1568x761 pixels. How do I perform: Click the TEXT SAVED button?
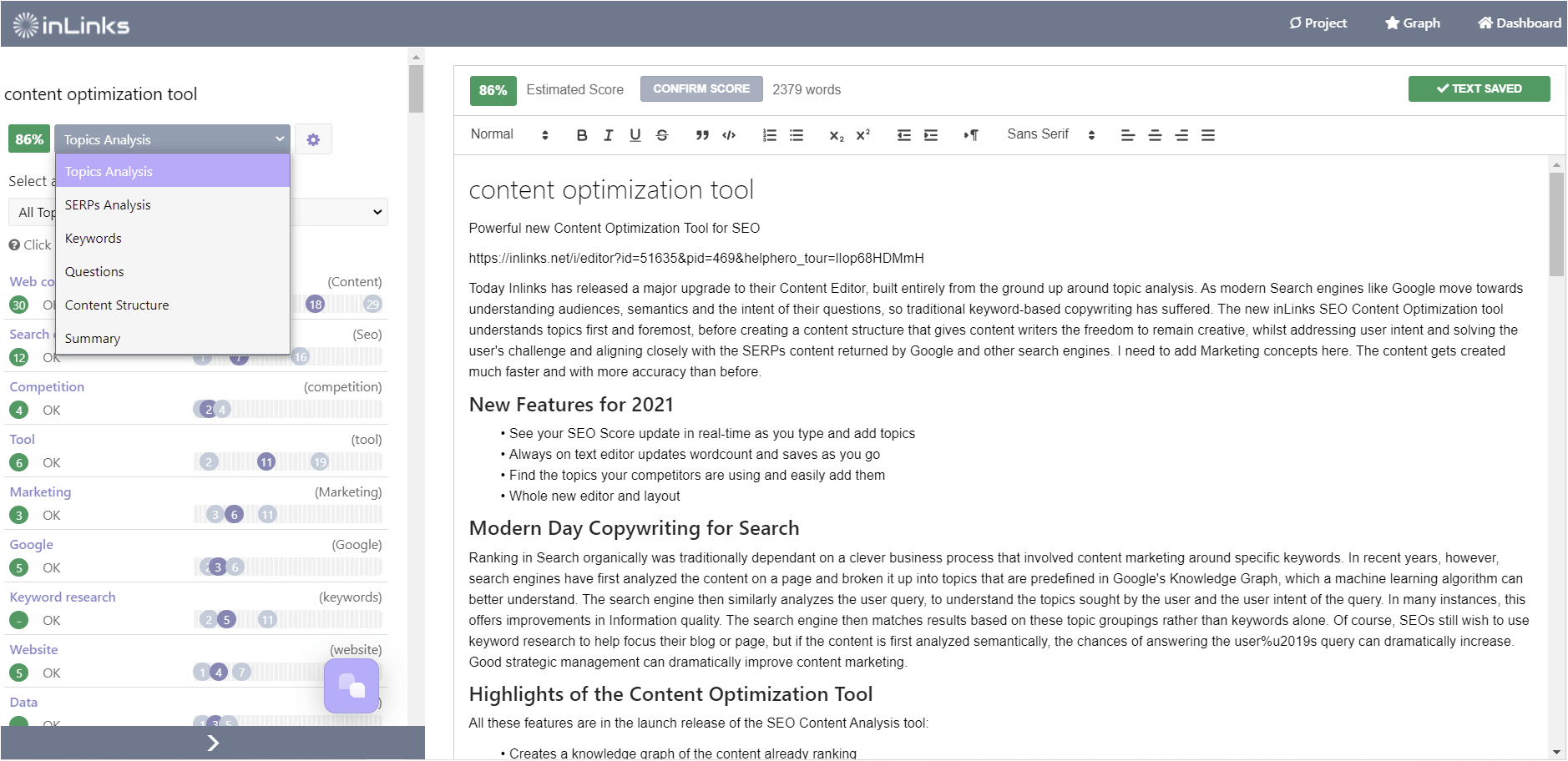click(x=1479, y=88)
